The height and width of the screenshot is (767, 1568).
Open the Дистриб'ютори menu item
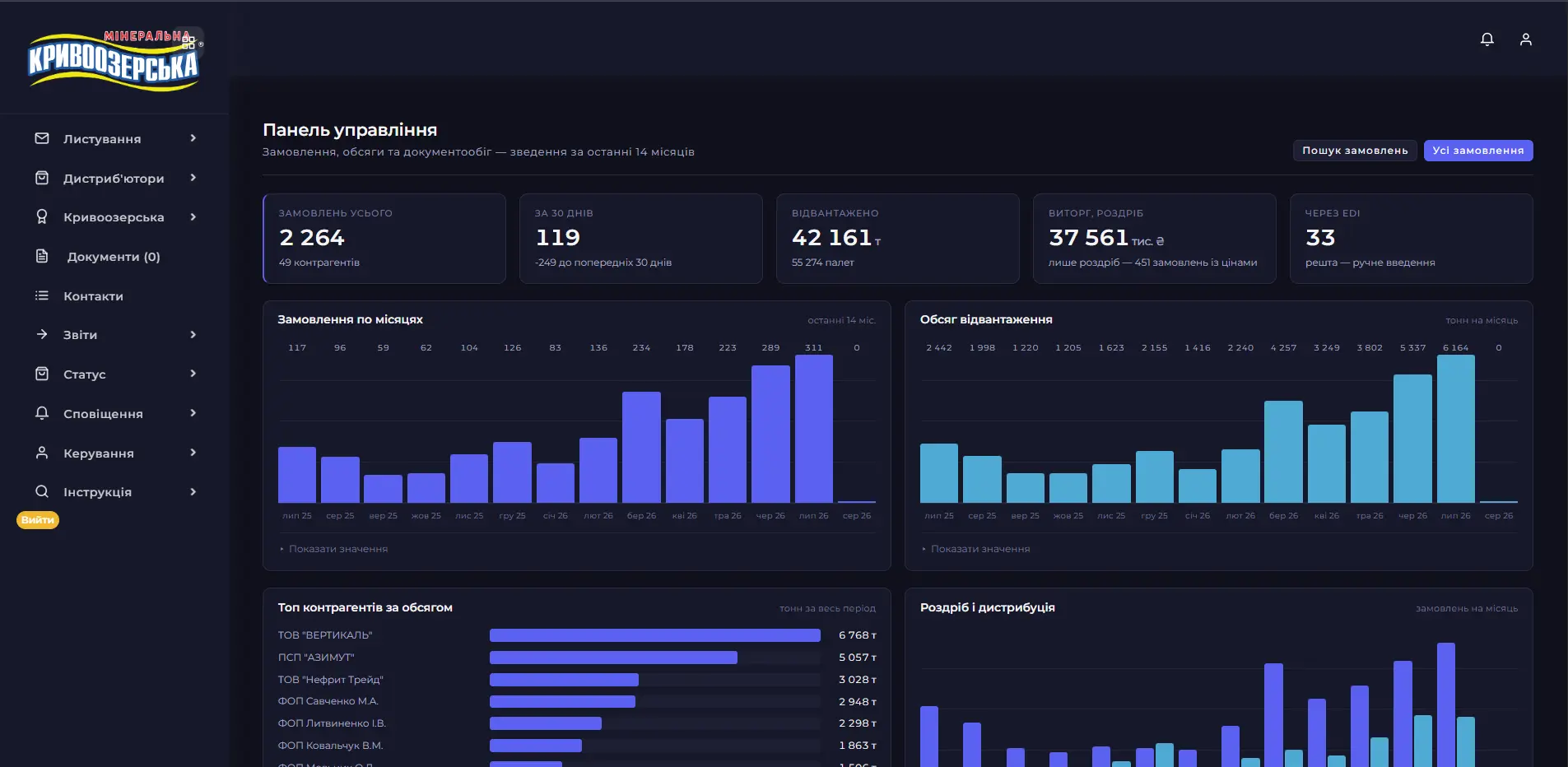[x=114, y=178]
